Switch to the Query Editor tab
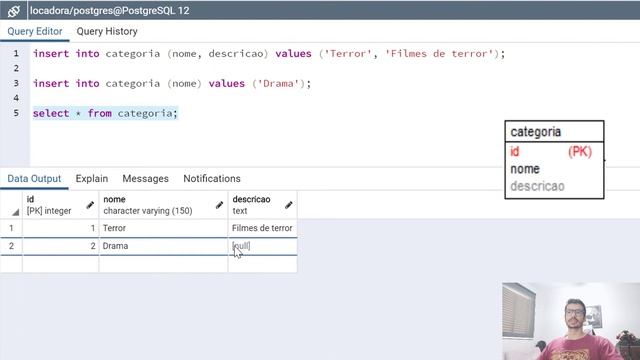 point(35,31)
